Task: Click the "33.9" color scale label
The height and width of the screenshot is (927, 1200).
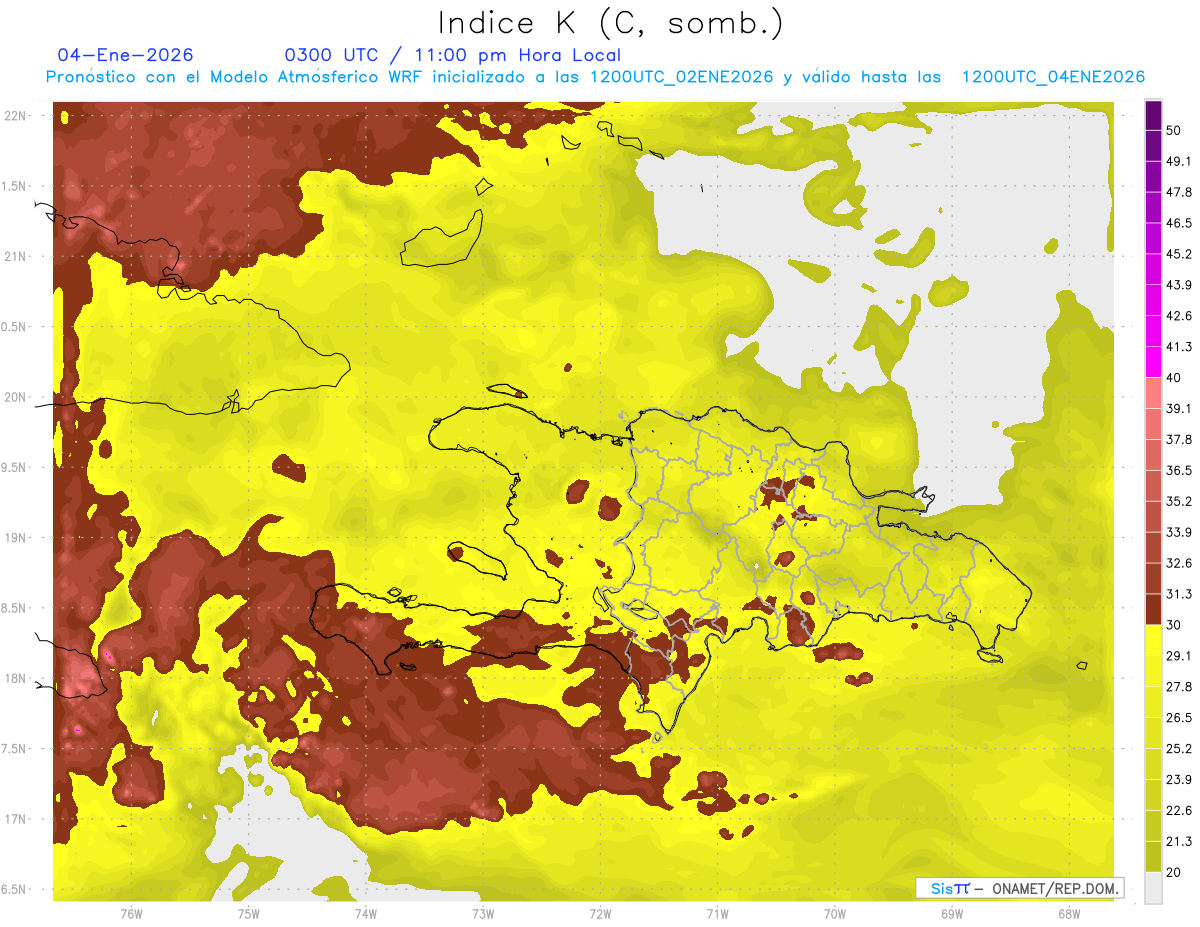Action: [1179, 532]
